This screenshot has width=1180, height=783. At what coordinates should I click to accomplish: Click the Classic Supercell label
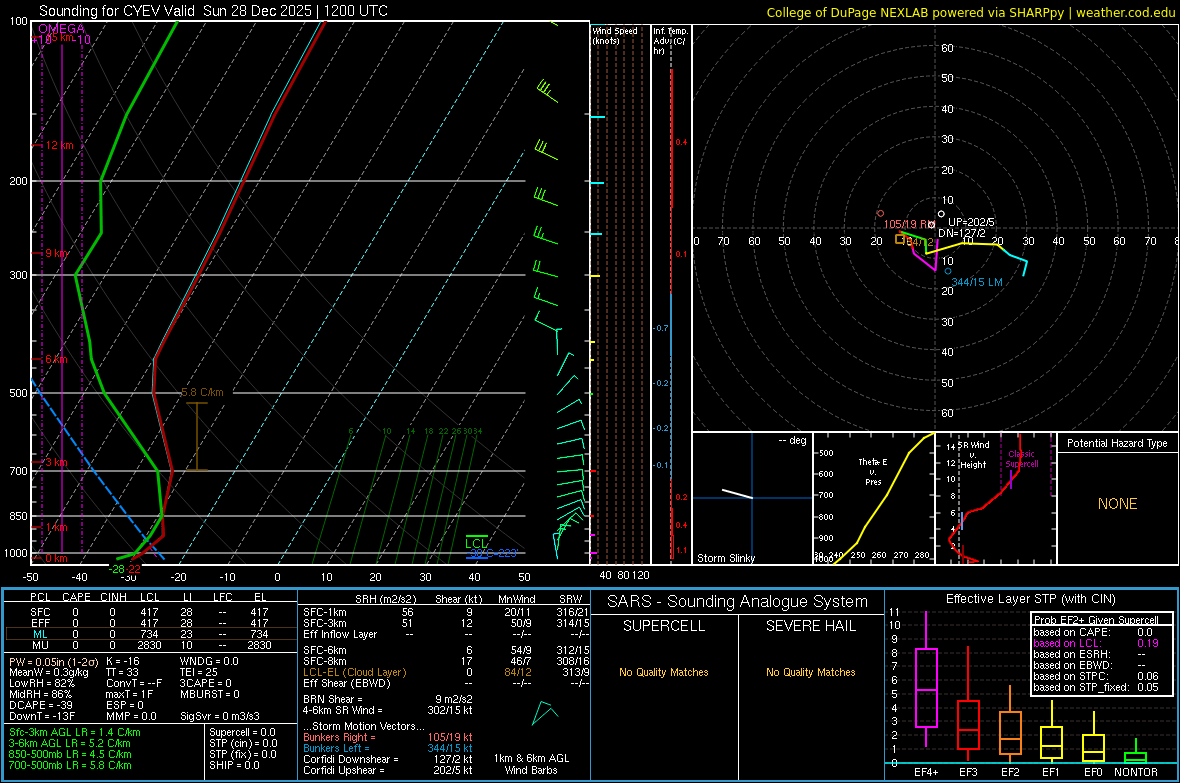click(x=1022, y=459)
